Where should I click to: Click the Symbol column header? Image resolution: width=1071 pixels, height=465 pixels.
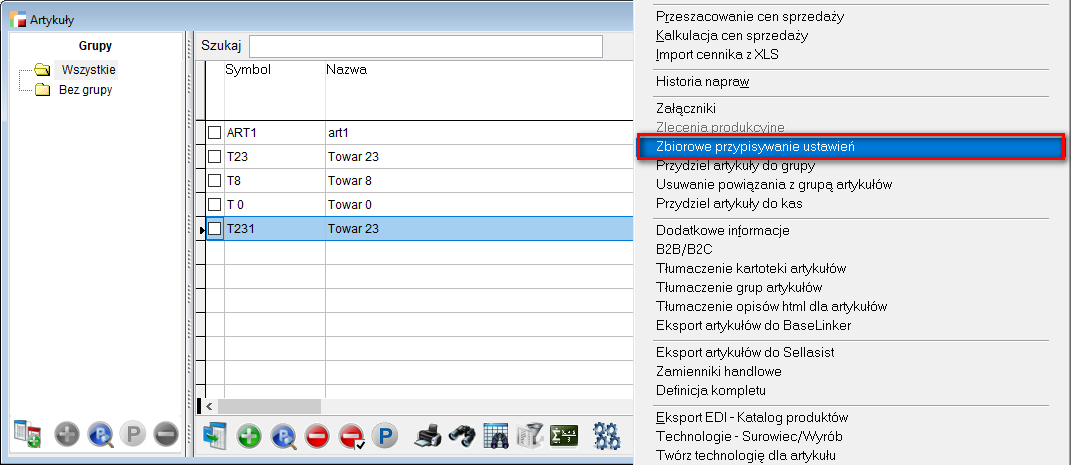[248, 70]
